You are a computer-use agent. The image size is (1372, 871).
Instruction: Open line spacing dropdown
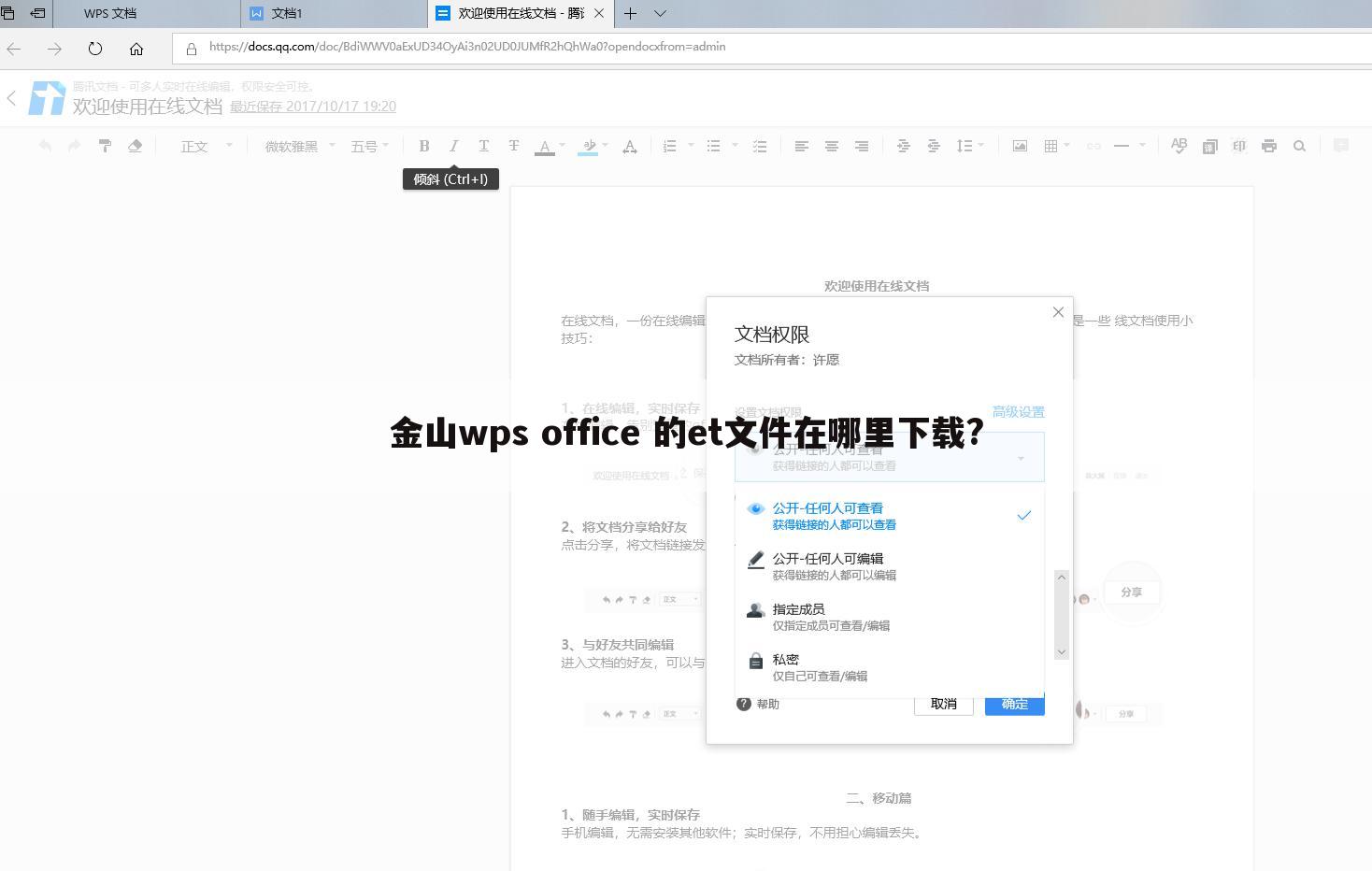click(970, 146)
